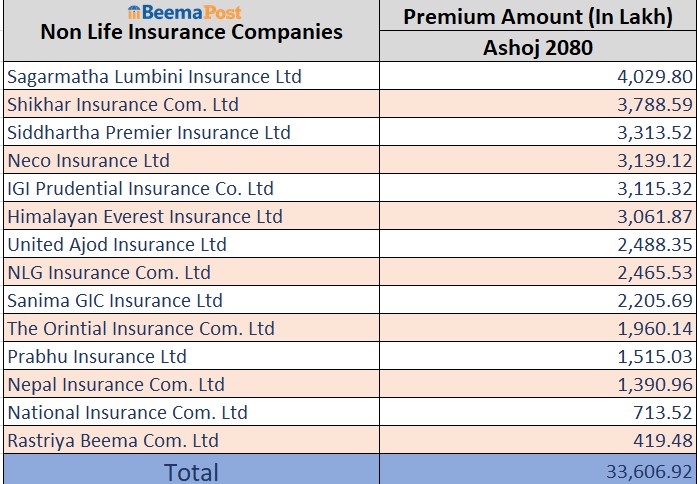Click the Neco Insurance Ltd cell
Image resolution: width=697 pixels, height=484 pixels.
click(x=89, y=160)
